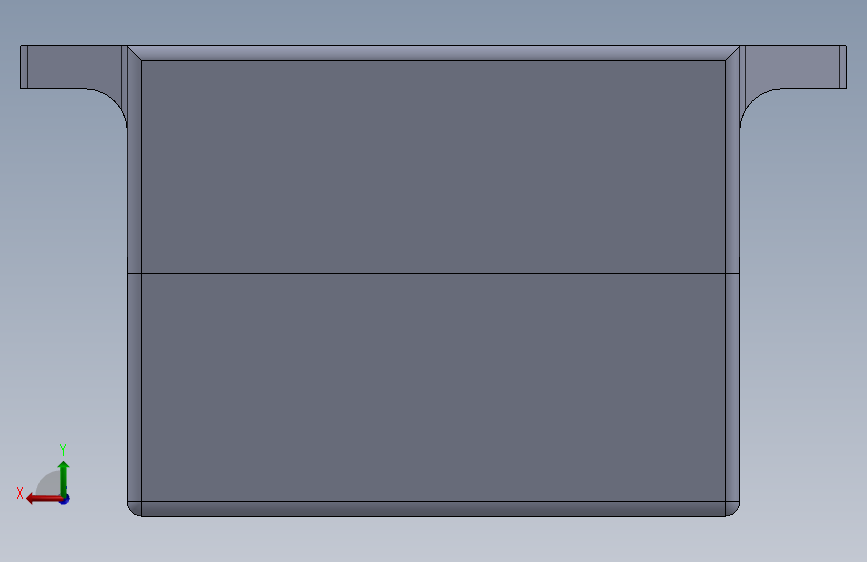This screenshot has height=562, width=867.
Task: Click the red X axis arrow of the triad
Action: coord(43,499)
